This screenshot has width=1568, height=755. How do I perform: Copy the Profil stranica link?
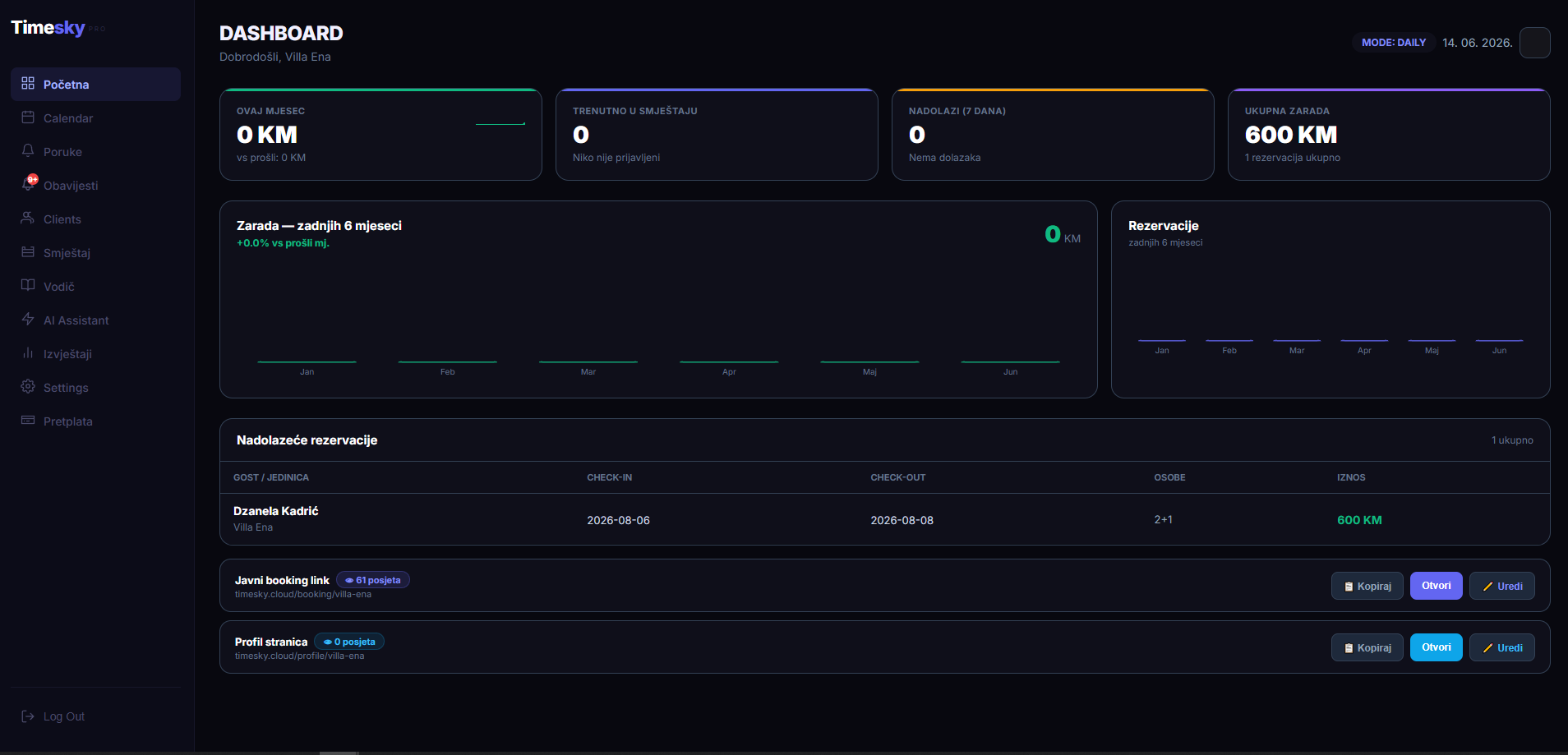click(x=1367, y=647)
